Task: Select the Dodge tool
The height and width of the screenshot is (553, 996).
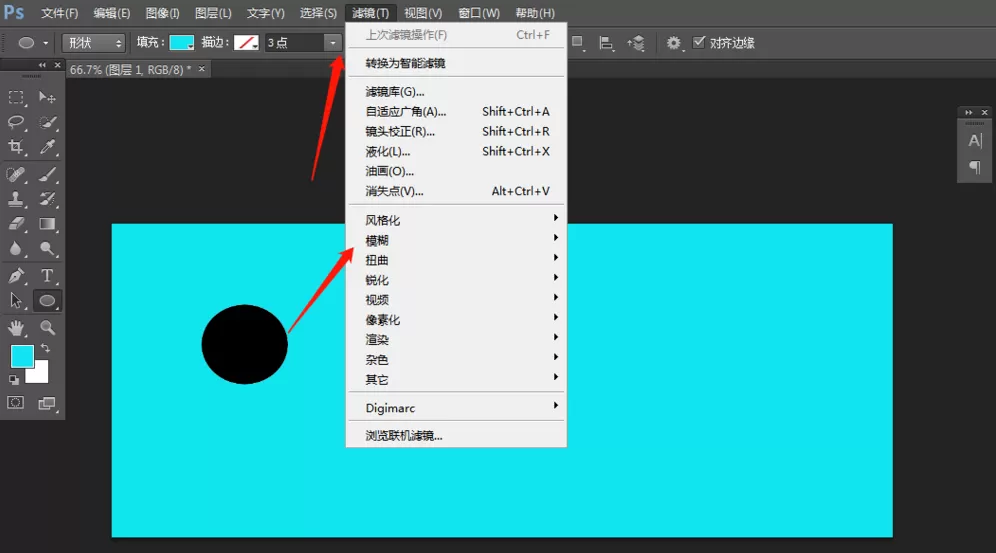Action: pos(47,248)
